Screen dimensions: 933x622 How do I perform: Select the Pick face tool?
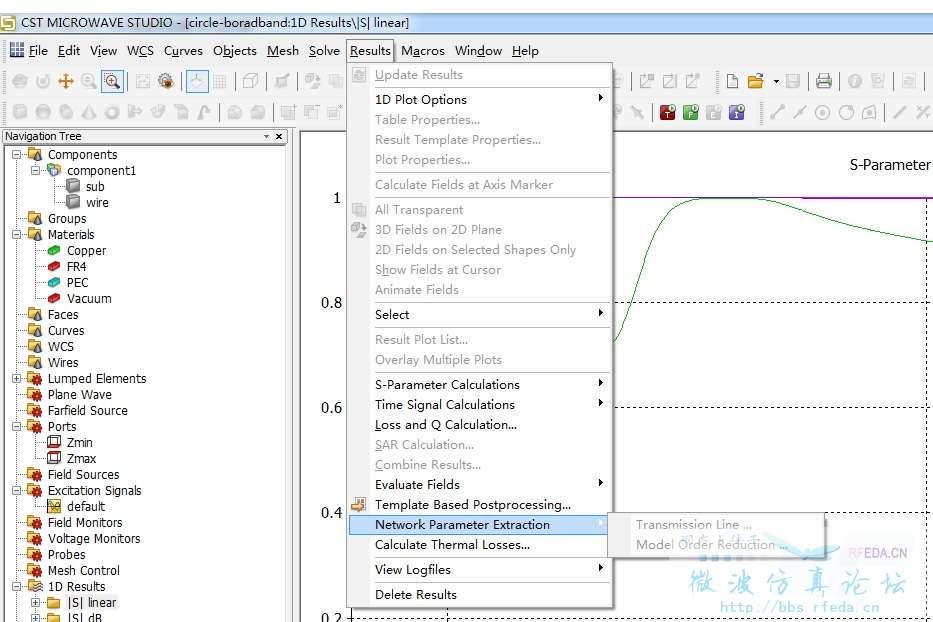(869, 112)
